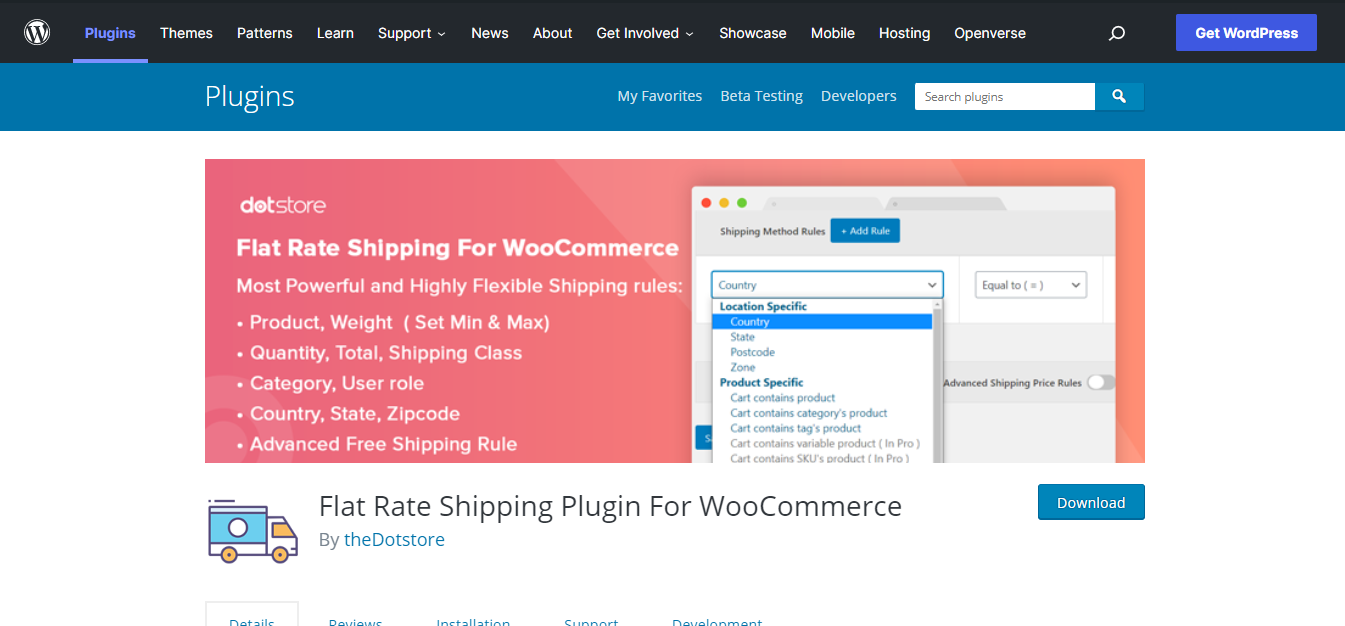Viewport: 1345px width, 626px height.
Task: Click the plugin title heading text
Action: tap(610, 506)
